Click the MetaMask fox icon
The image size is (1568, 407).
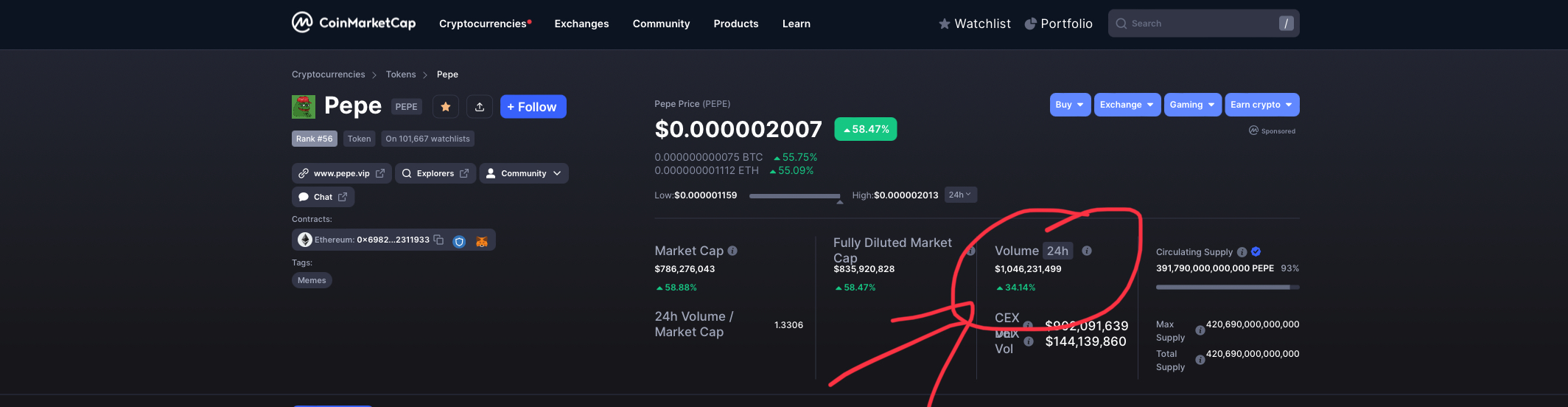482,241
